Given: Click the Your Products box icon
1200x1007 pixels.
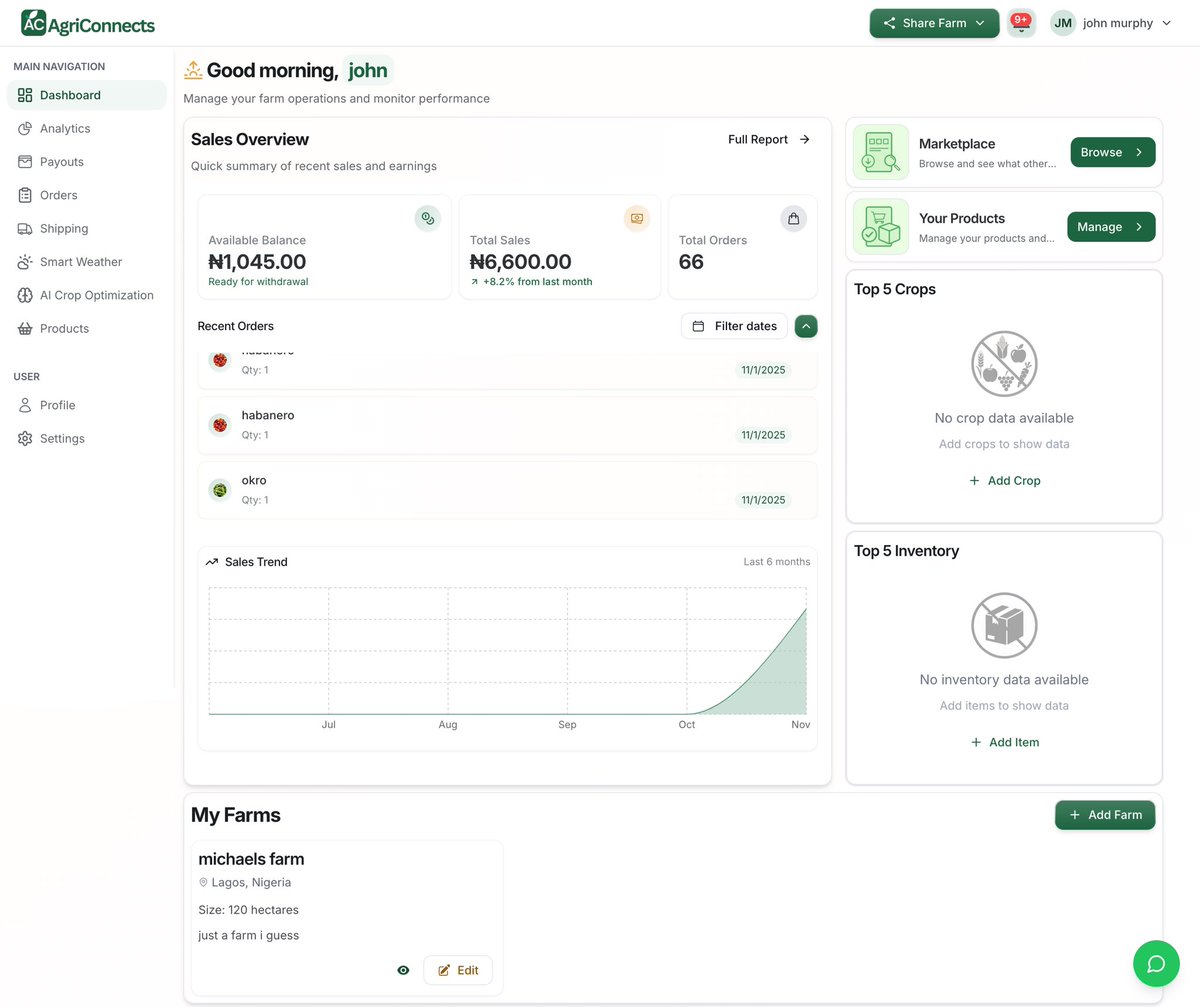Looking at the screenshot, I should click(881, 227).
